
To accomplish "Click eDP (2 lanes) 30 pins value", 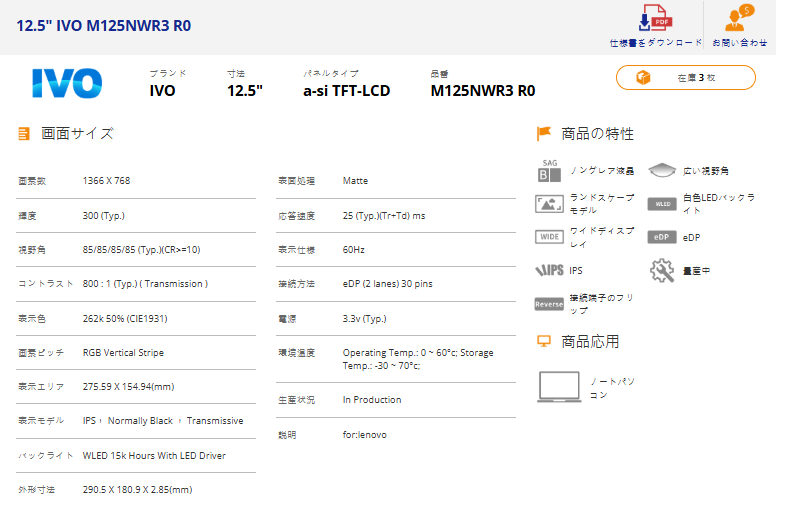I will tap(387, 284).
